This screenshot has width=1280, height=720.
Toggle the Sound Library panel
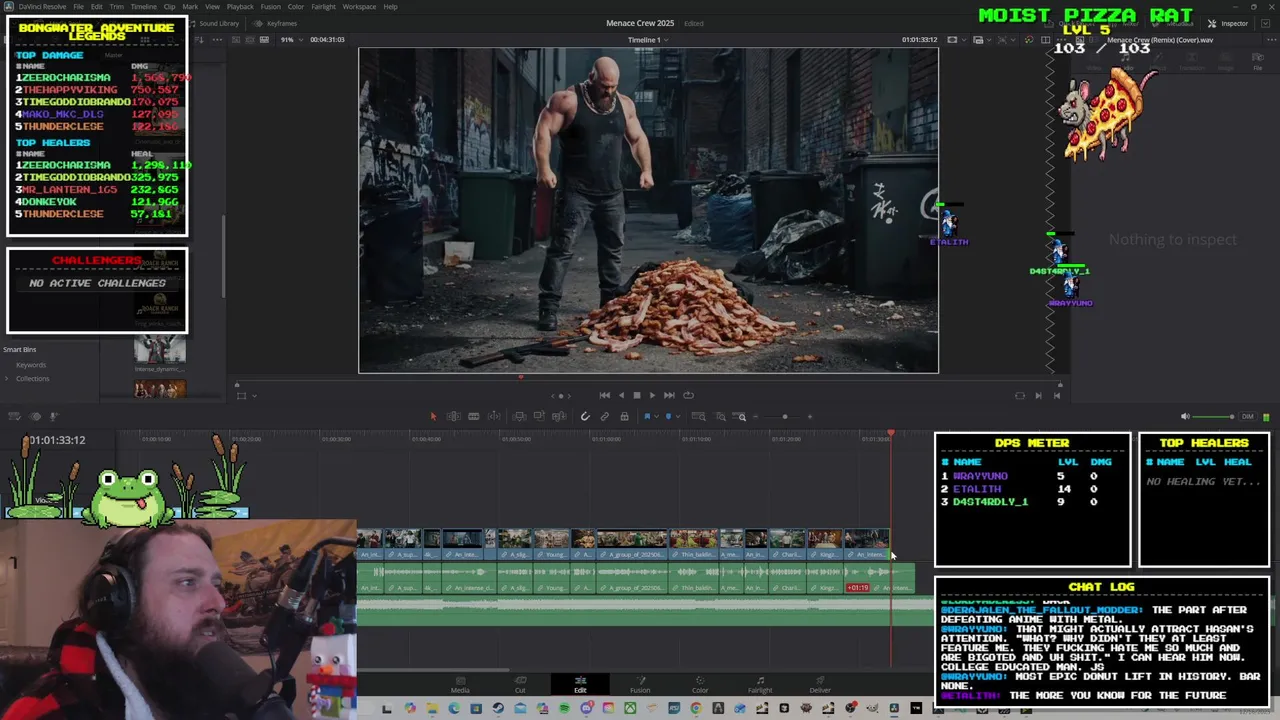[x=213, y=23]
